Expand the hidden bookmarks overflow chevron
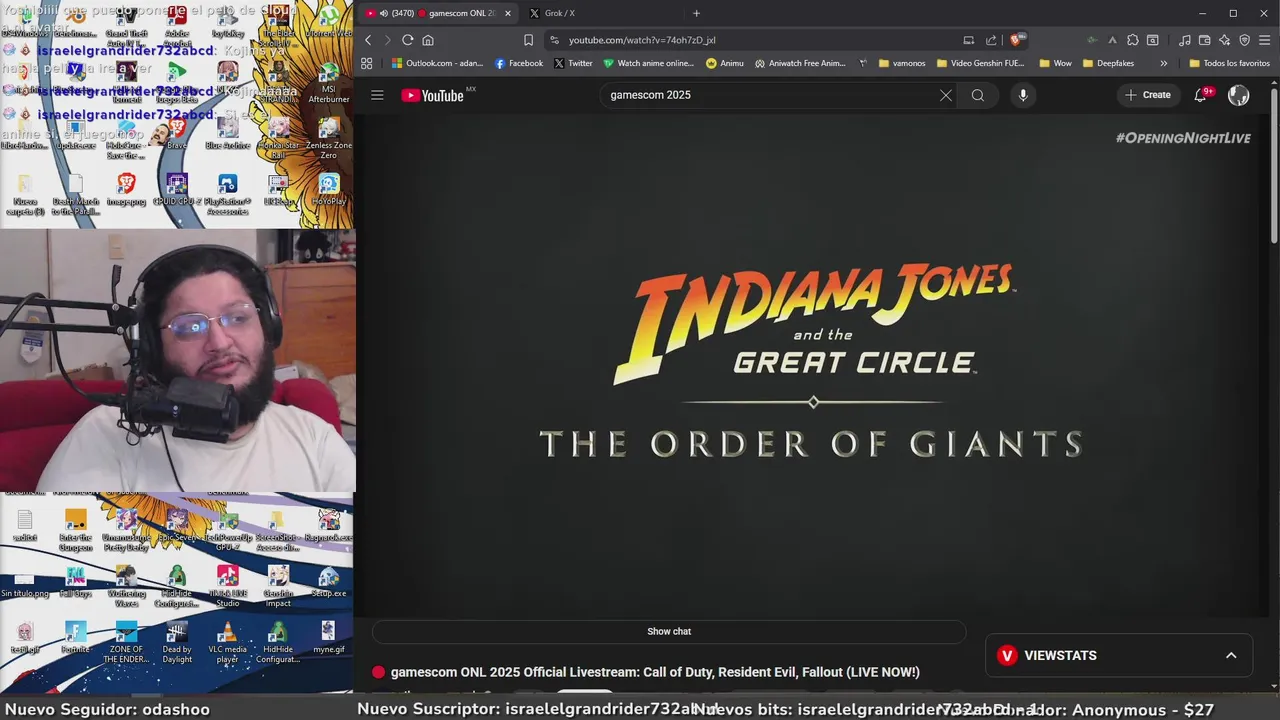Image resolution: width=1280 pixels, height=720 pixels. (1163, 63)
